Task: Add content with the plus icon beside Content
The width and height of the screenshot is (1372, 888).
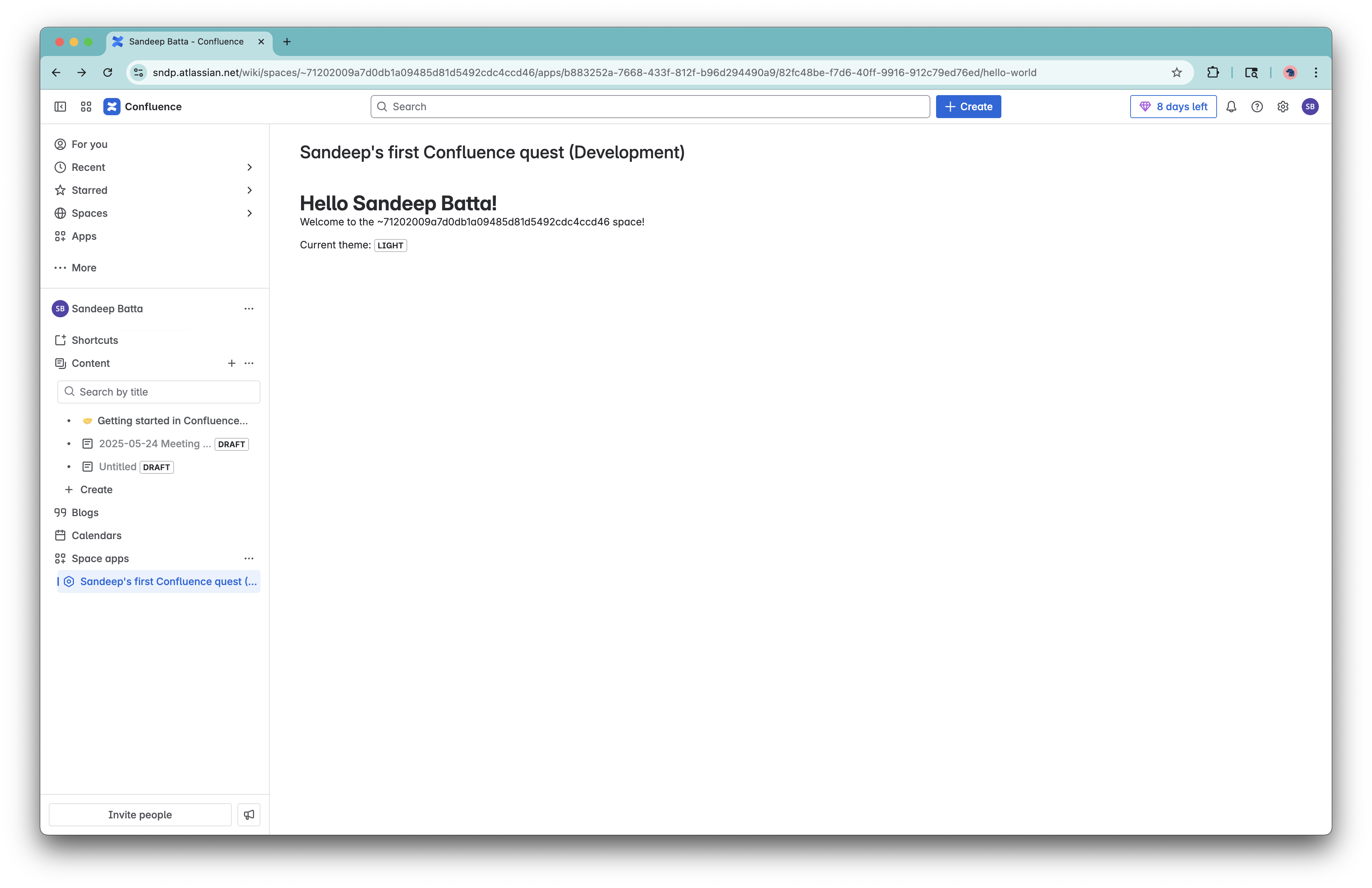Action: coord(231,363)
